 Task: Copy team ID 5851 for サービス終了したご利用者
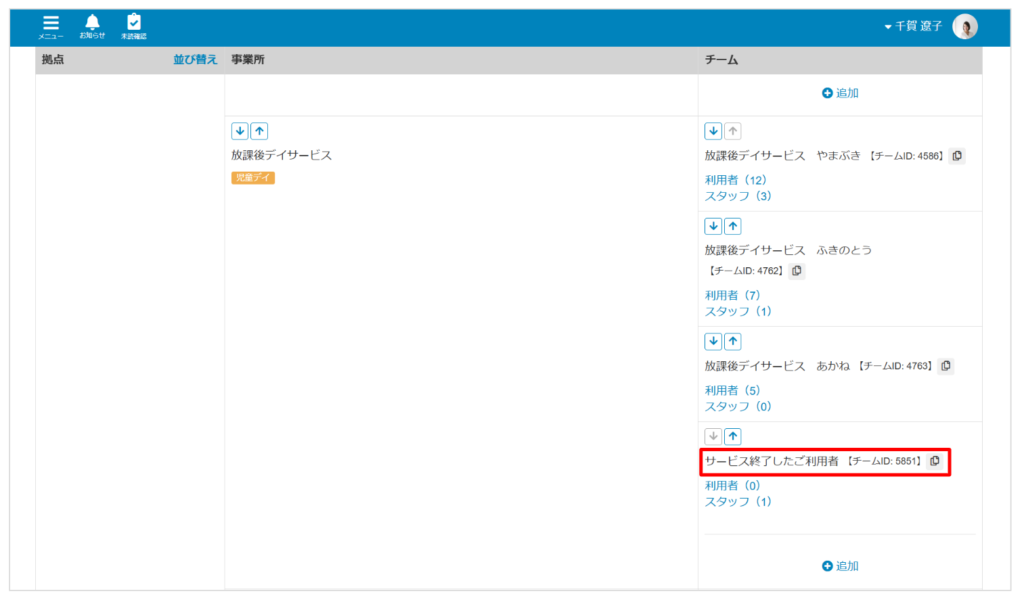click(x=934, y=461)
